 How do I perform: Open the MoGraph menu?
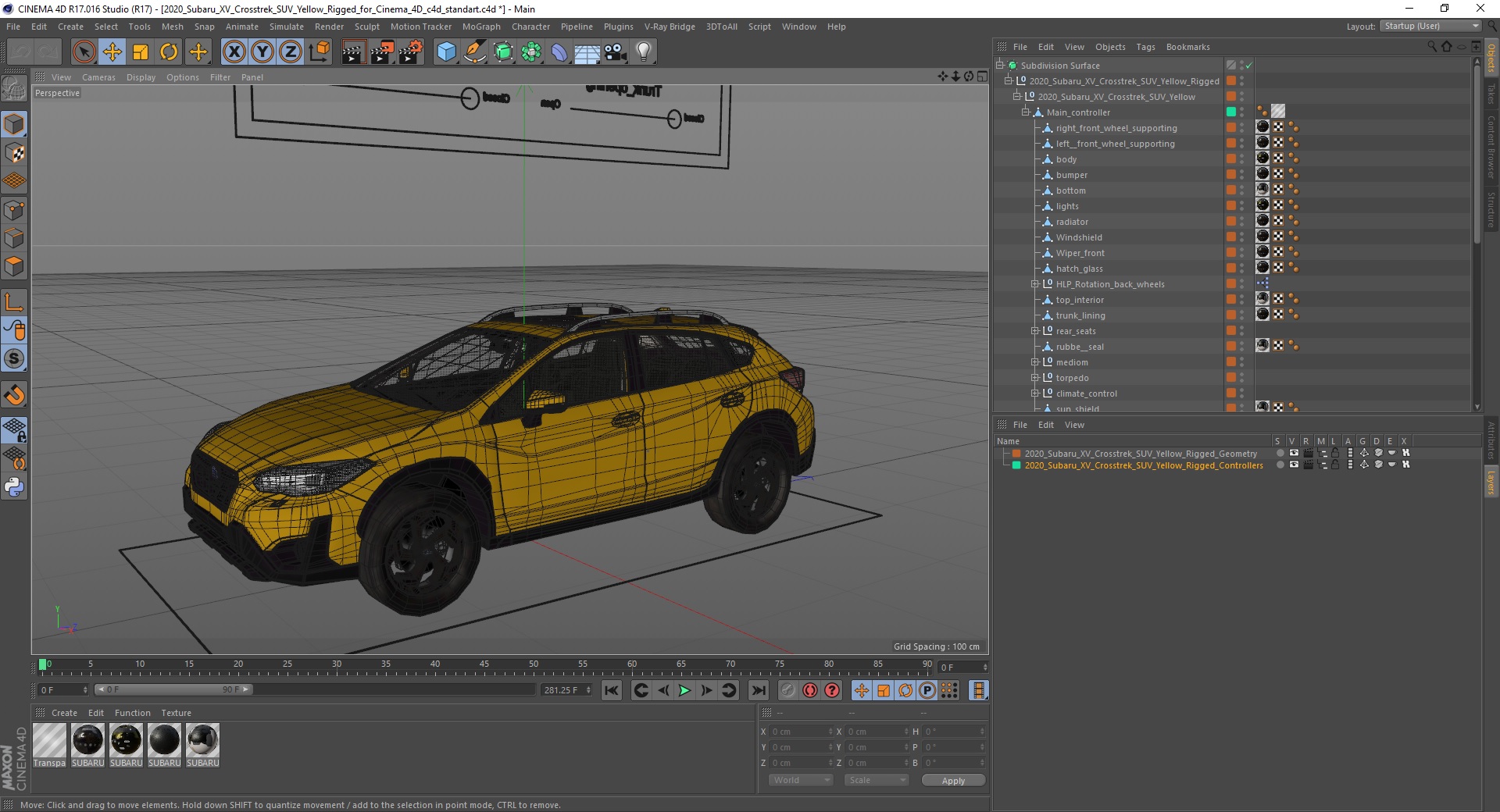tap(481, 27)
